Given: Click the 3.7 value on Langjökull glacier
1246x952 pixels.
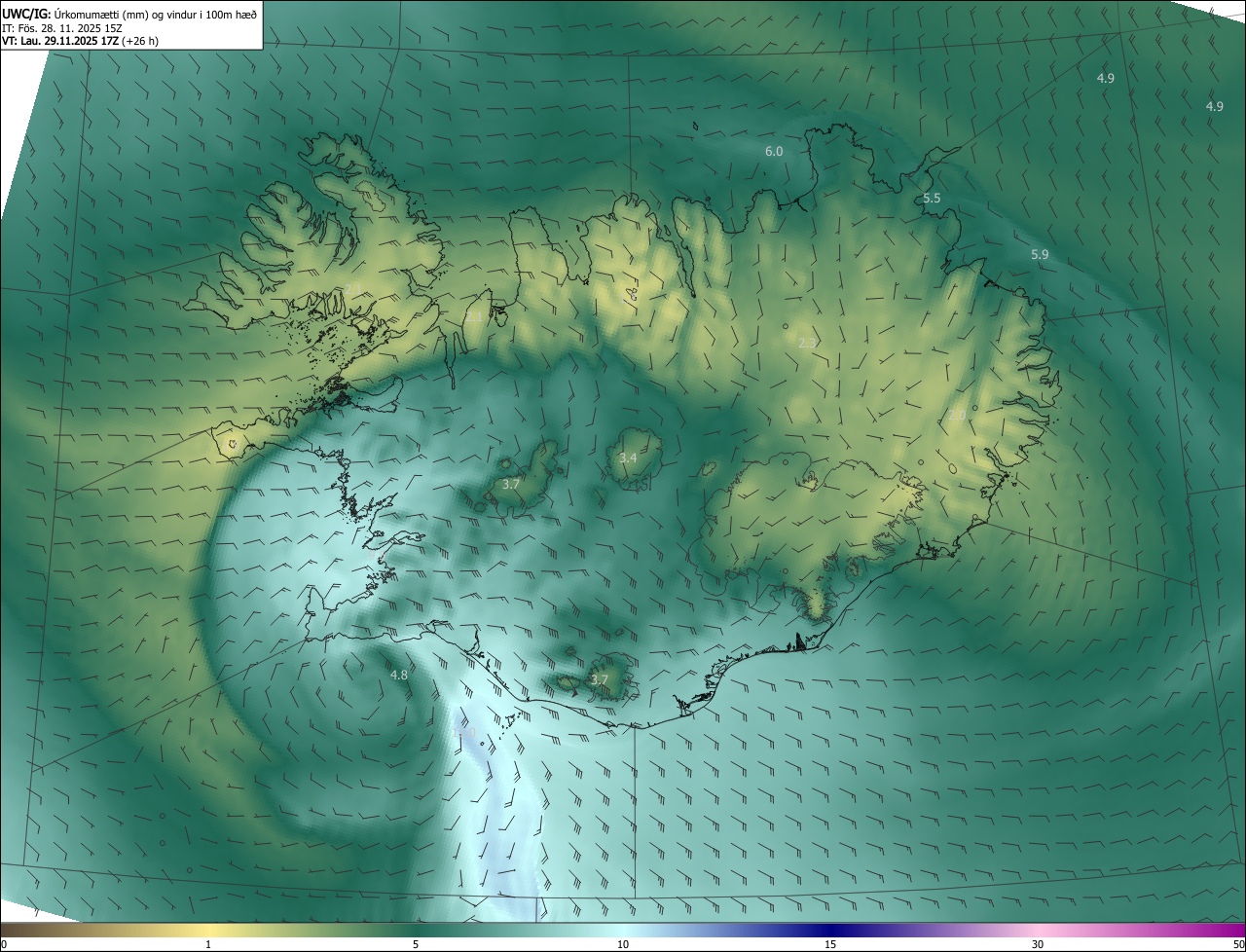Looking at the screenshot, I should 511,484.
